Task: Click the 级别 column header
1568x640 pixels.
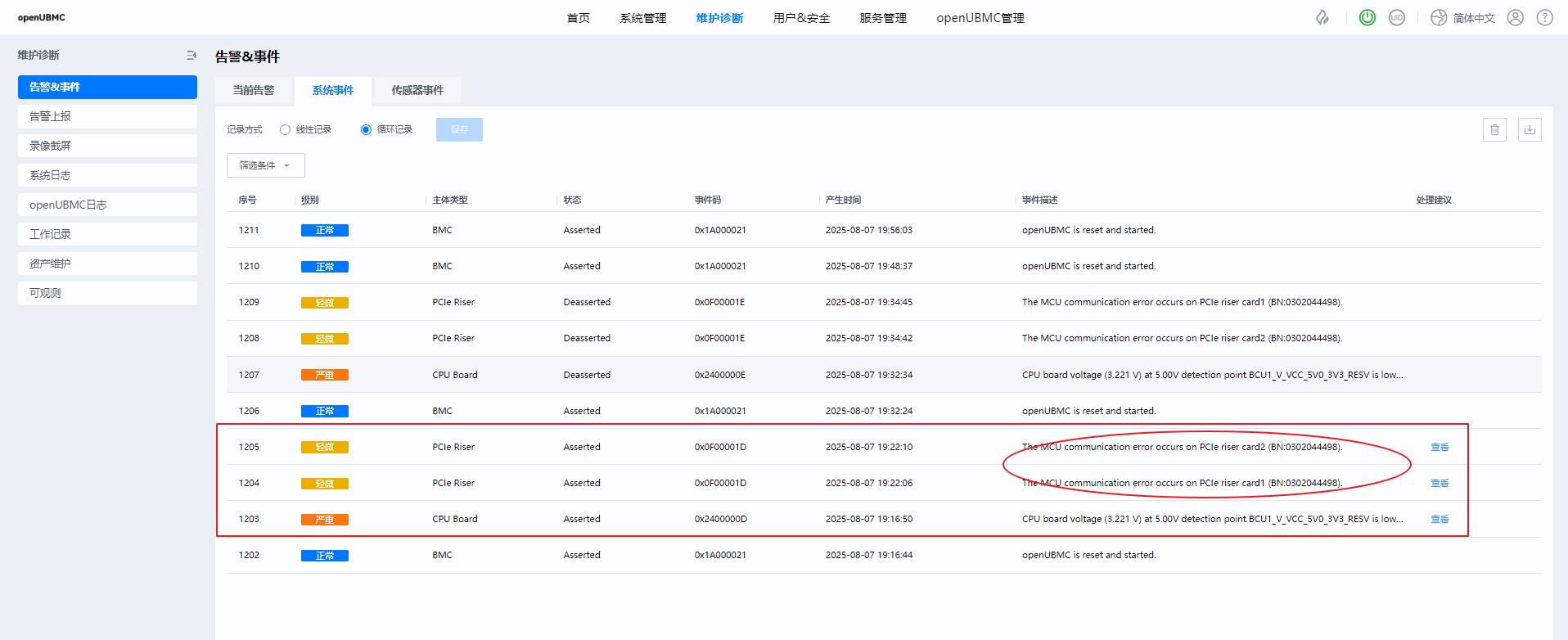Action: pyautogui.click(x=310, y=200)
